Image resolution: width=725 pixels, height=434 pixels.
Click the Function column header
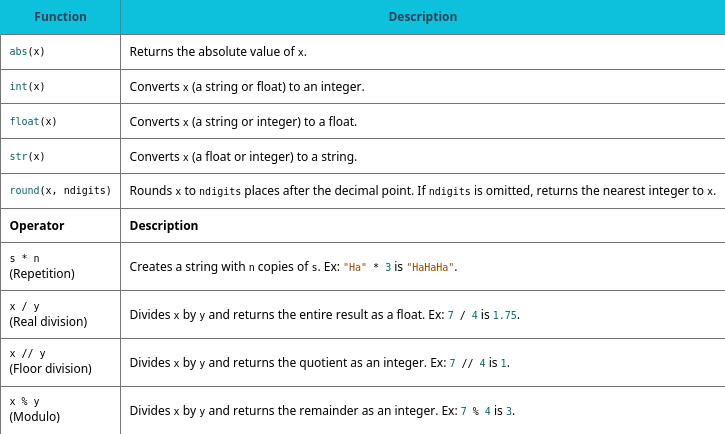(60, 17)
